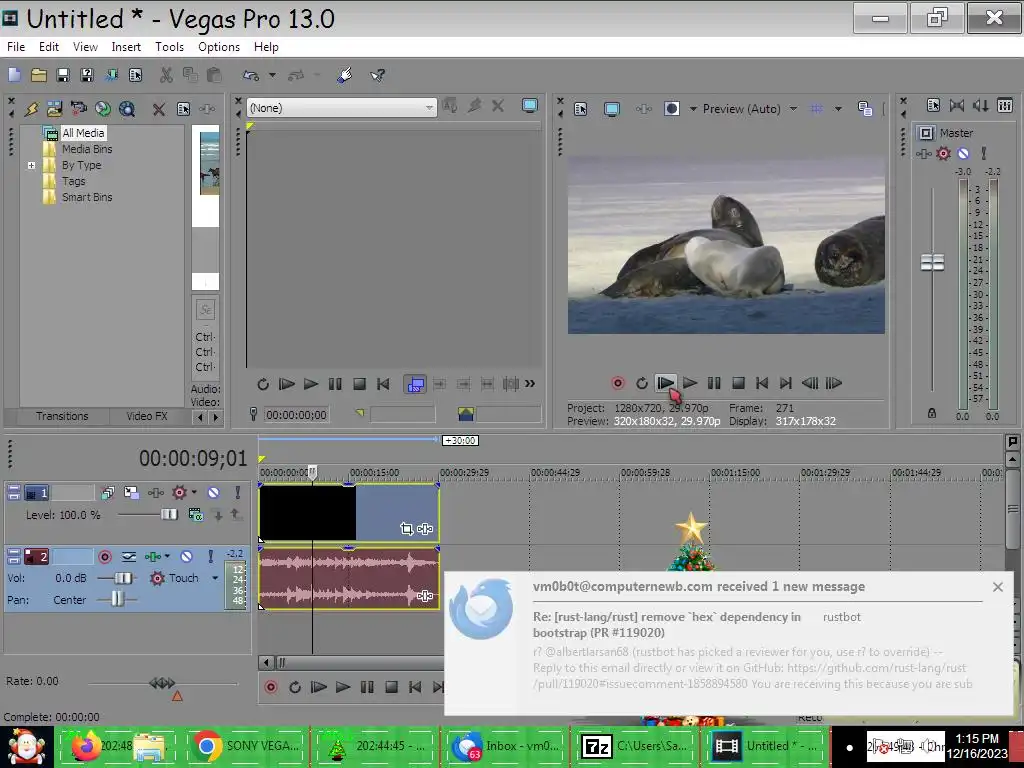Switch to the Video FX tab
1024x768 pixels.
[x=147, y=416]
